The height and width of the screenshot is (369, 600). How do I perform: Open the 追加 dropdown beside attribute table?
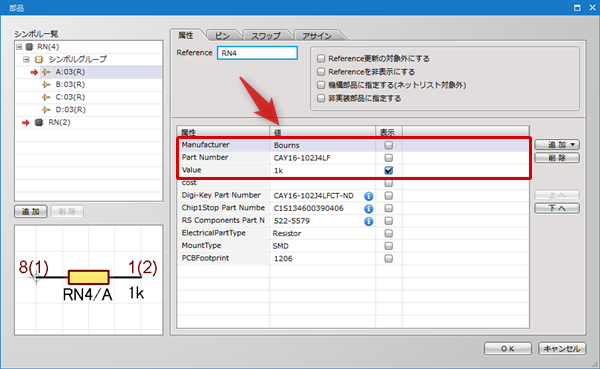tap(557, 145)
